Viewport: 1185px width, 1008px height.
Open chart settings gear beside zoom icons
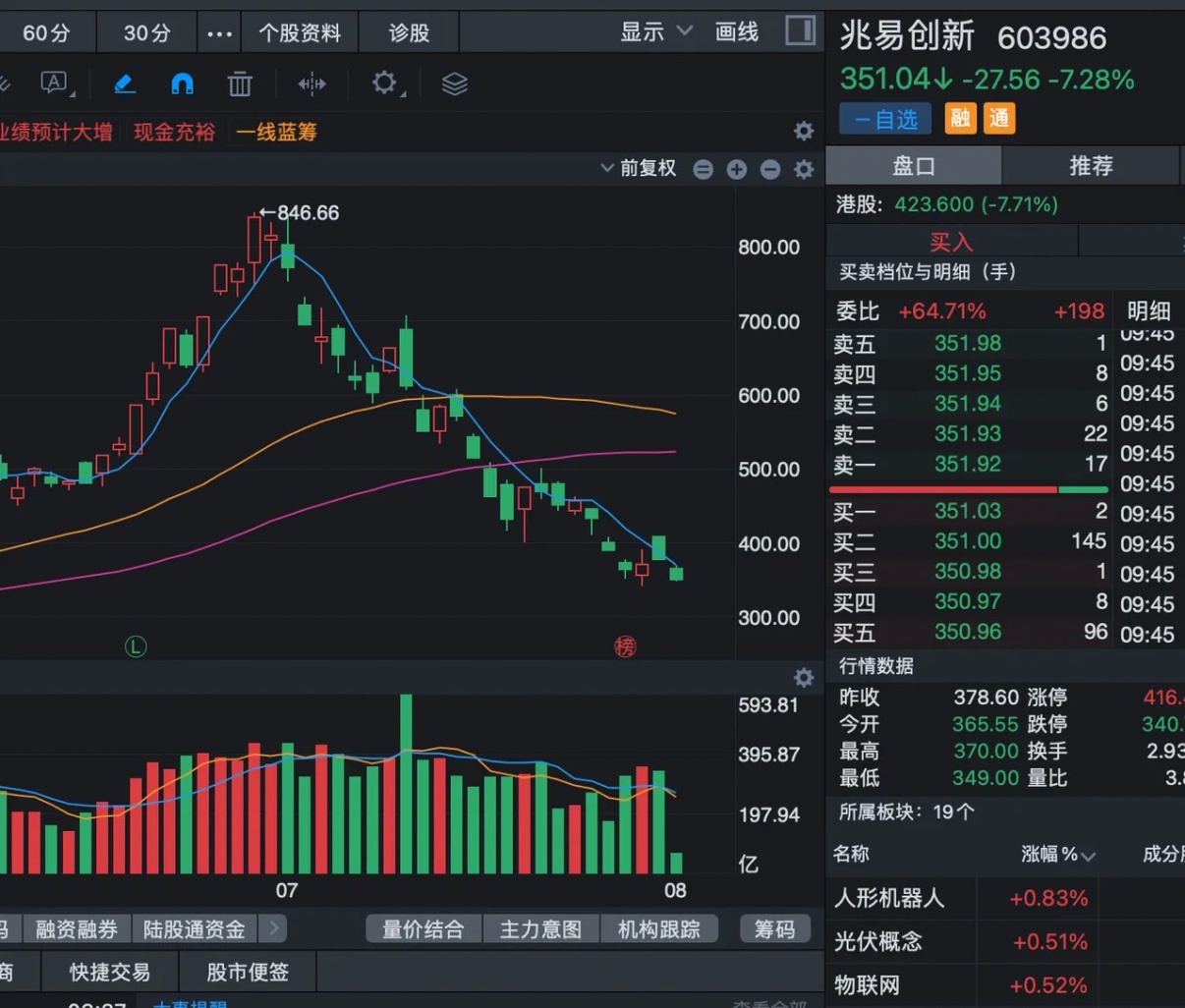point(804,169)
